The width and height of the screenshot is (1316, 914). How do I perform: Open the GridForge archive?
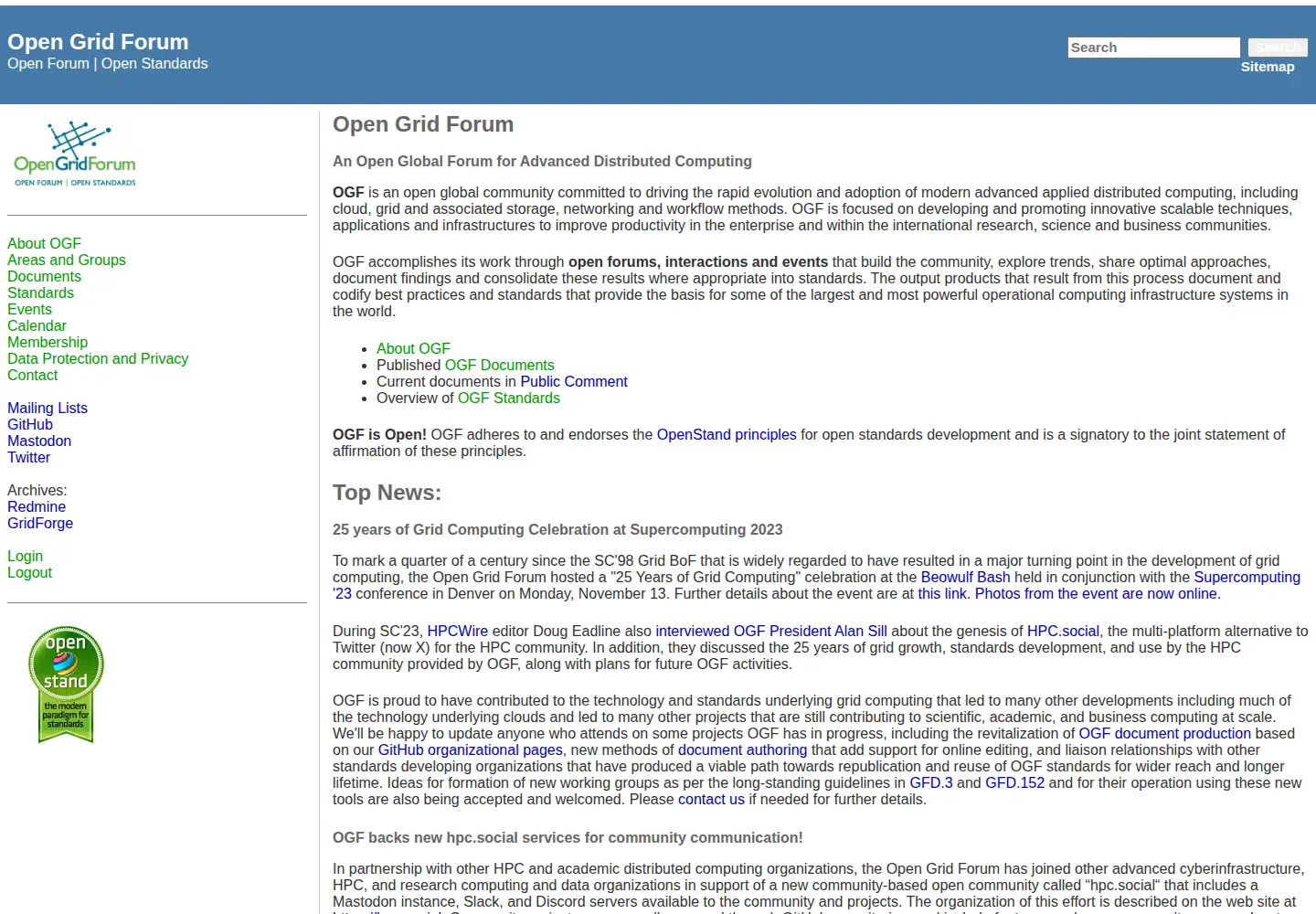40,523
